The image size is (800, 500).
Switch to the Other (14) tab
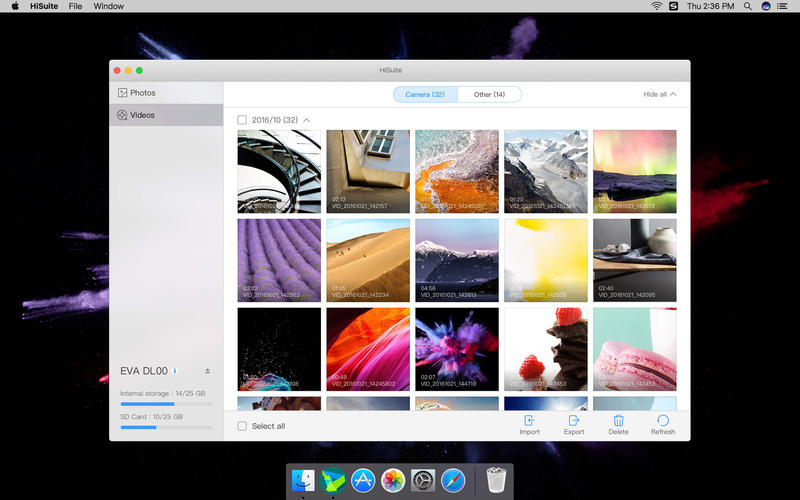tap(489, 94)
